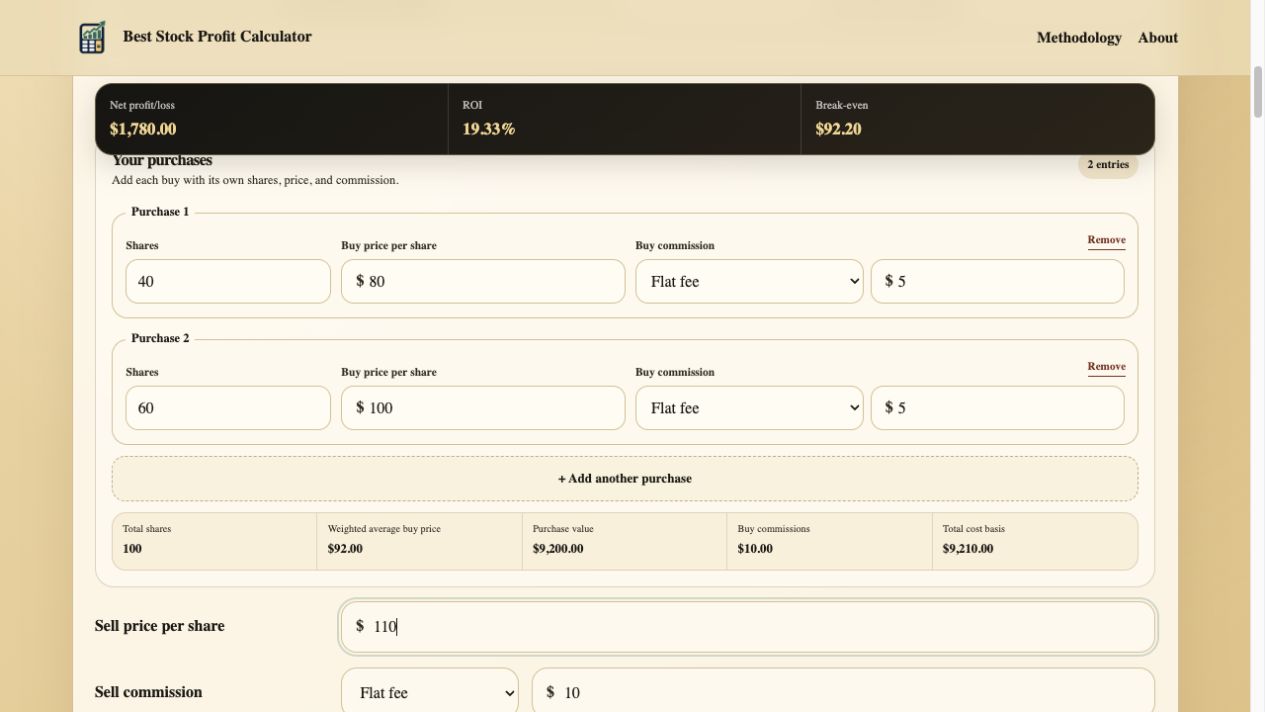Click the 'Purchase 2' legend label
The width and height of the screenshot is (1265, 712).
click(x=160, y=338)
